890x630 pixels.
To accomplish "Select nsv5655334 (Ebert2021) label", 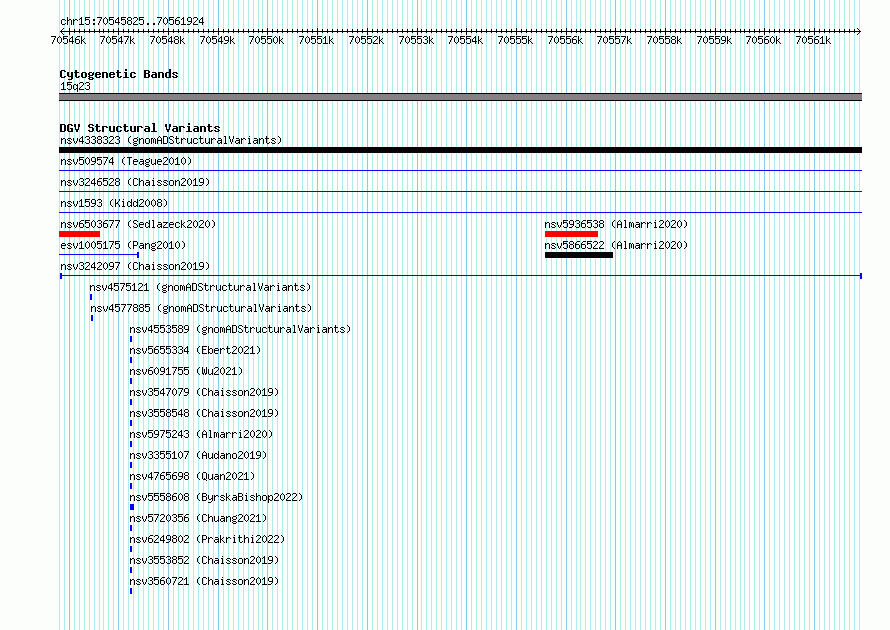I will coord(195,350).
